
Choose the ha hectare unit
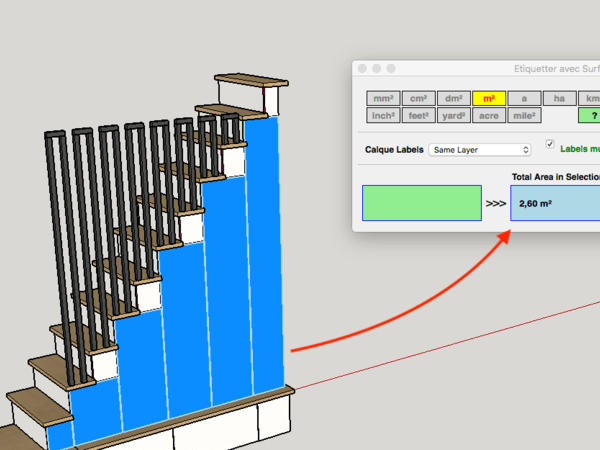(x=558, y=98)
